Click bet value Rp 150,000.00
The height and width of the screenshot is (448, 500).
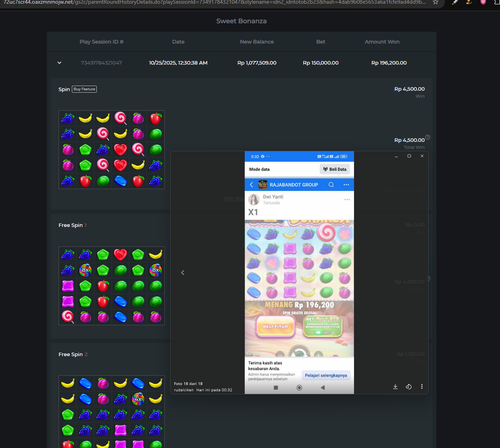(x=321, y=63)
